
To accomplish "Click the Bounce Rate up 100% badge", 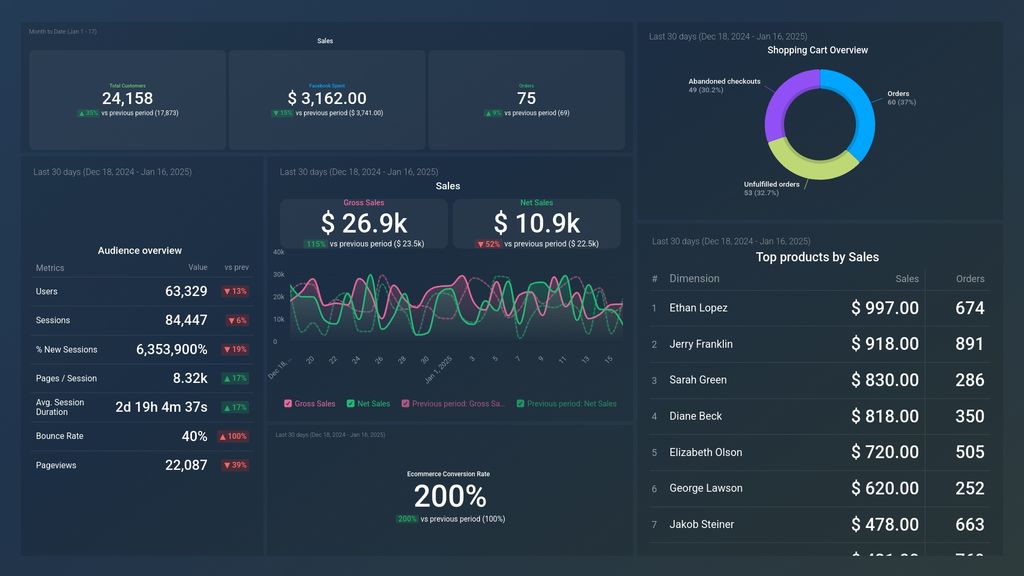I will click(x=233, y=436).
